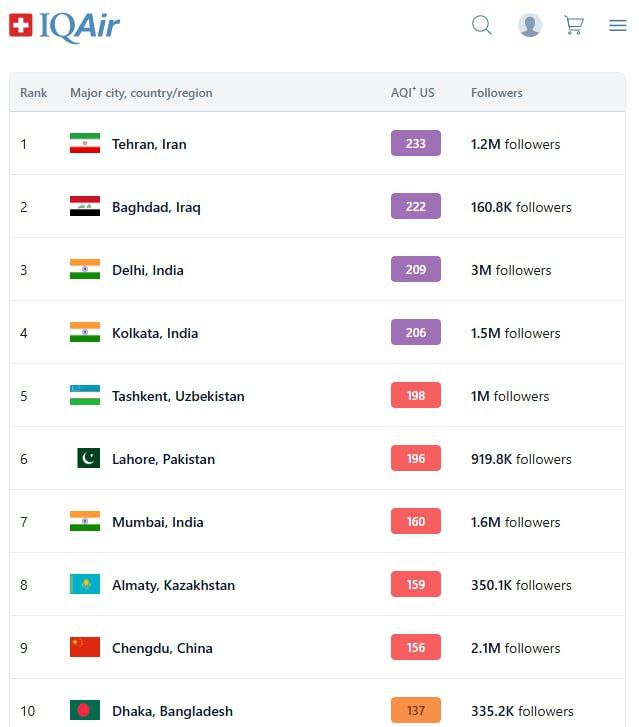Open the shopping cart icon
639x727 pixels.
pos(574,26)
